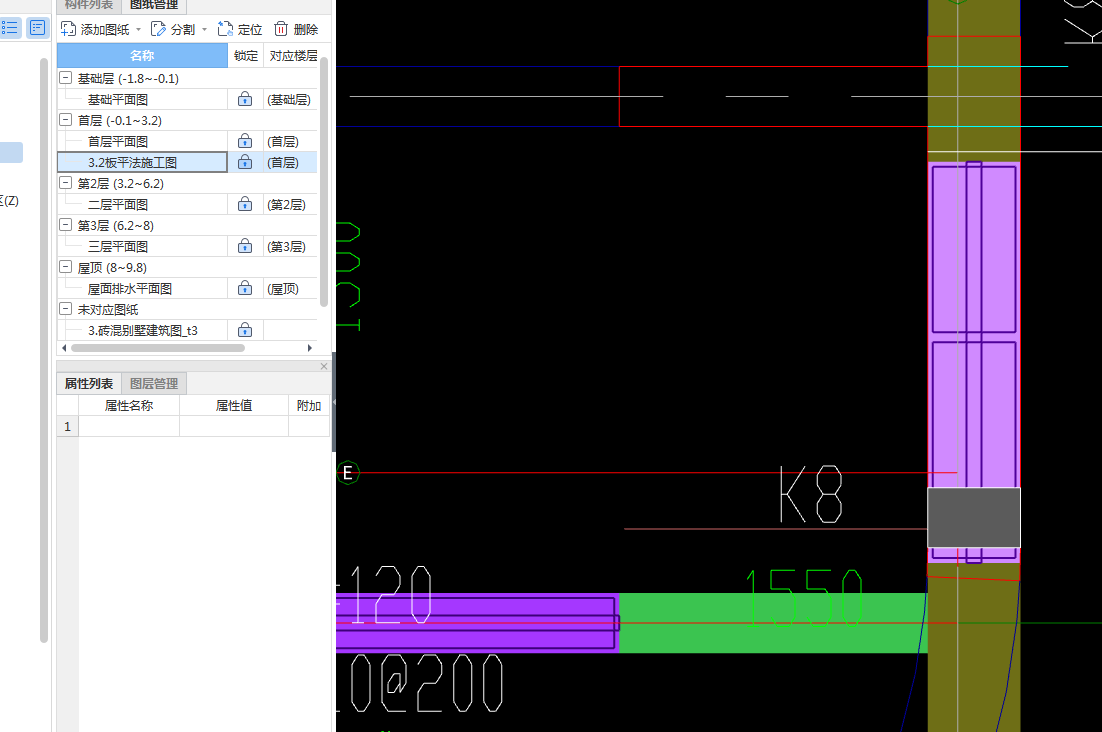The height and width of the screenshot is (732, 1102).
Task: Collapse the 首层 (-0.1~3.2) group
Action: point(65,120)
